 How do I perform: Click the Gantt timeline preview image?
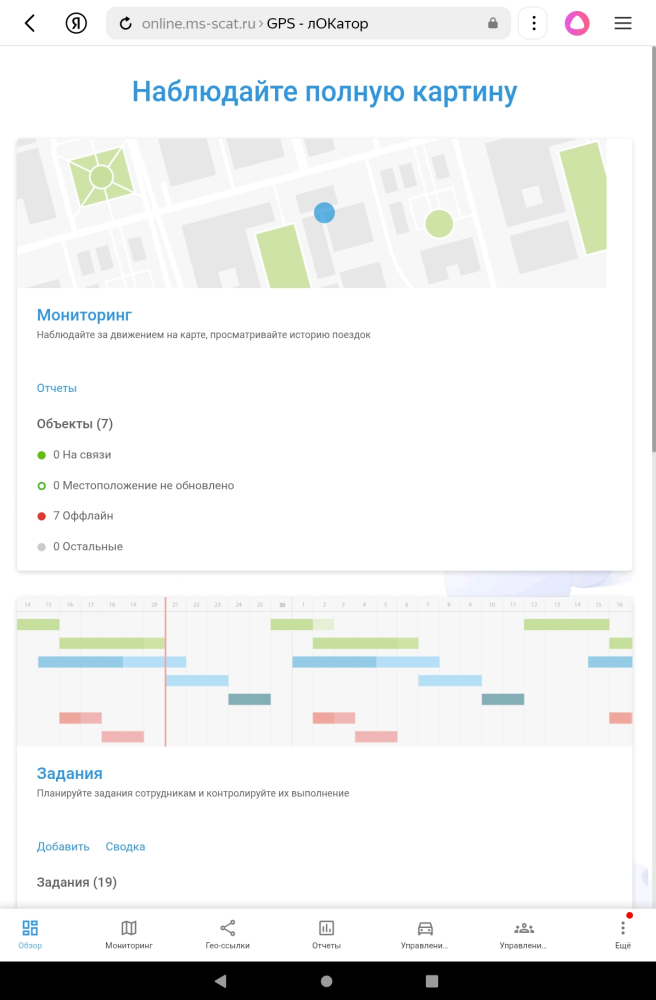pyautogui.click(x=324, y=672)
